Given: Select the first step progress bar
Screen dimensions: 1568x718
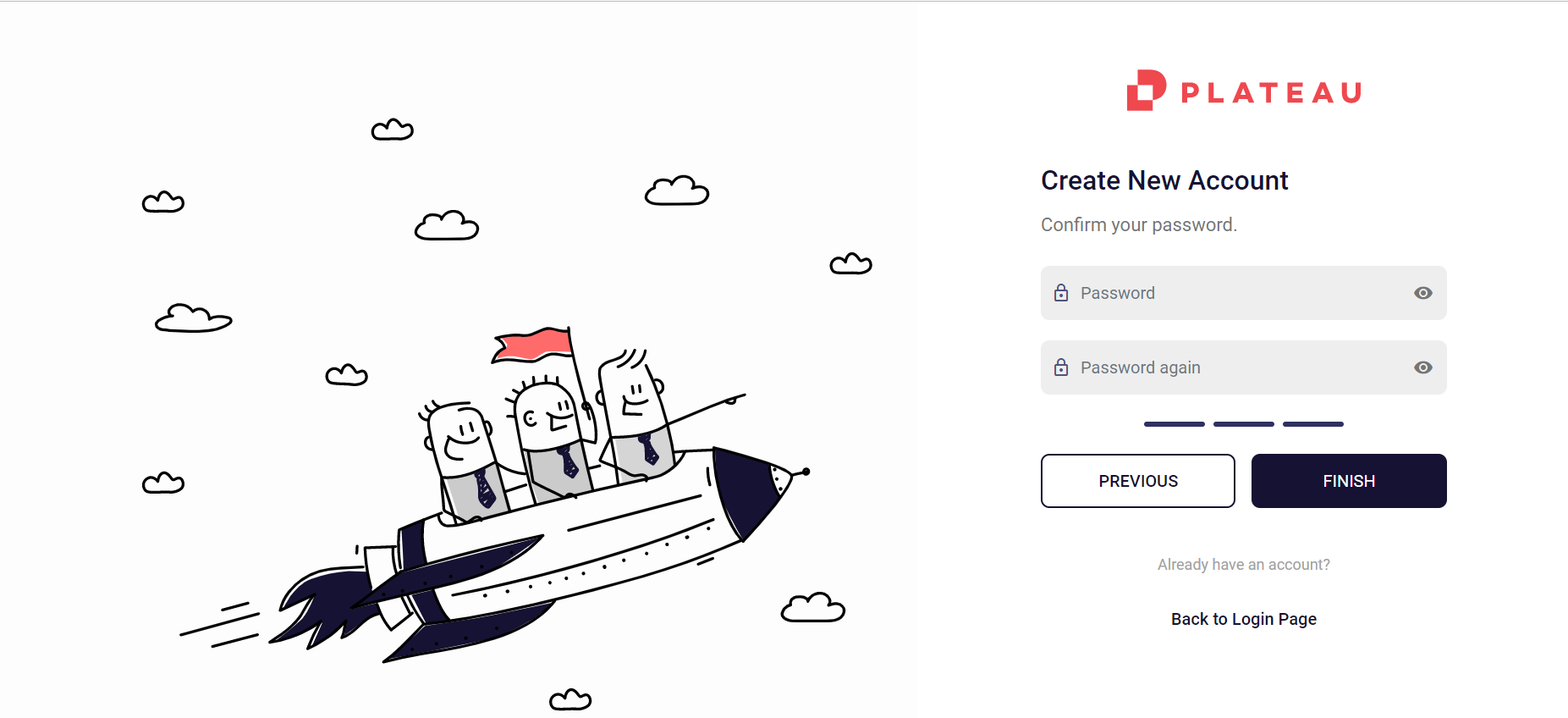Looking at the screenshot, I should (x=1174, y=423).
